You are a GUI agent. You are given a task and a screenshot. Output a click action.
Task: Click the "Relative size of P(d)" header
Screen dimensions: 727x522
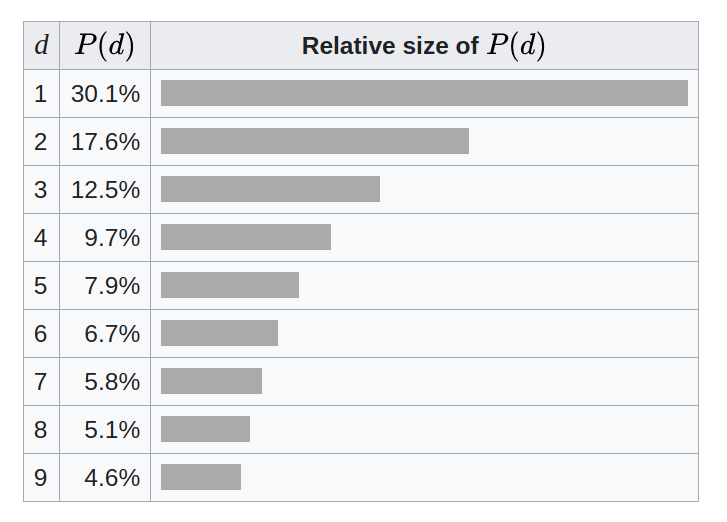(x=424, y=46)
